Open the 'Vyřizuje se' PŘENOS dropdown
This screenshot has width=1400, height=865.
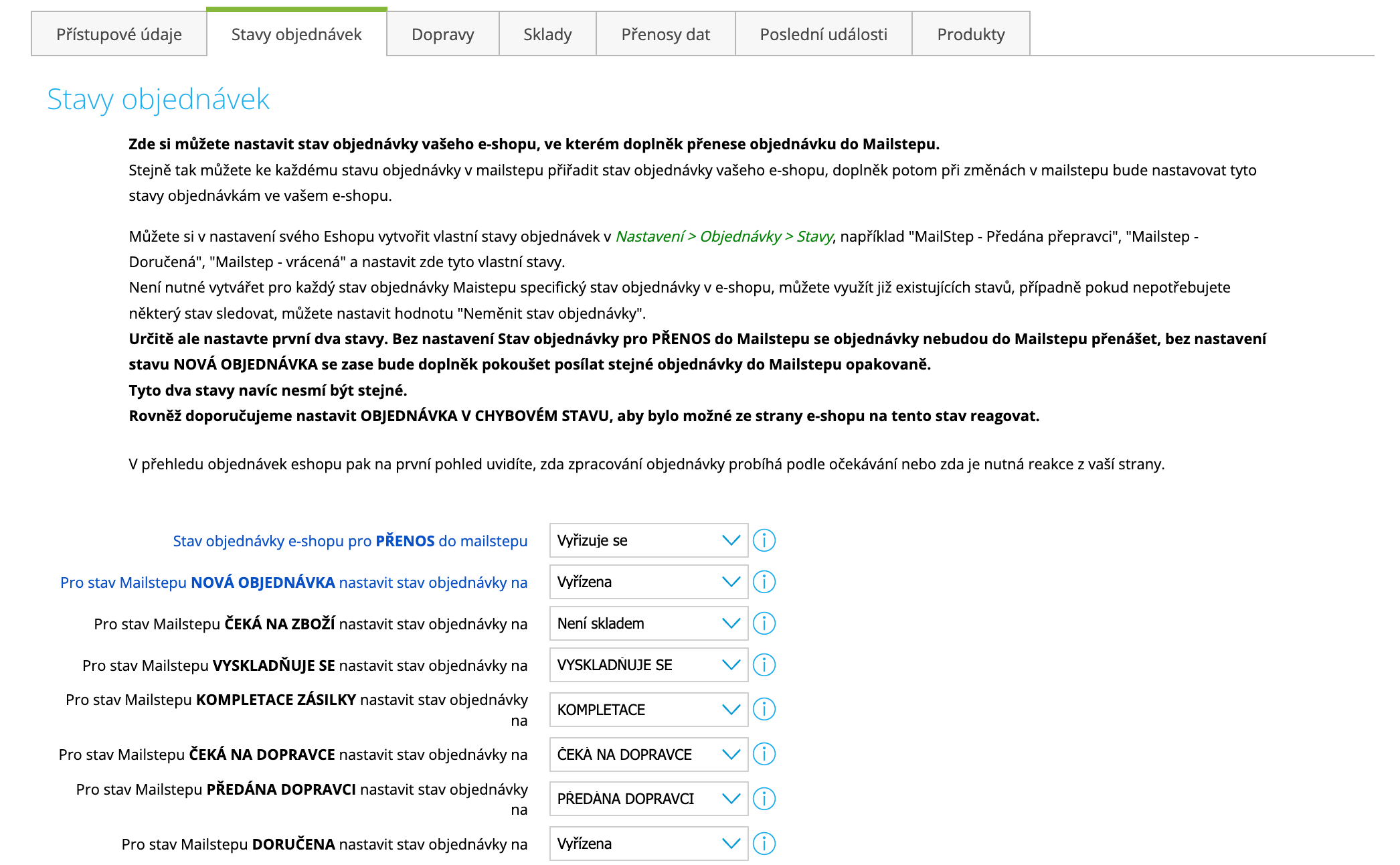[x=648, y=540]
